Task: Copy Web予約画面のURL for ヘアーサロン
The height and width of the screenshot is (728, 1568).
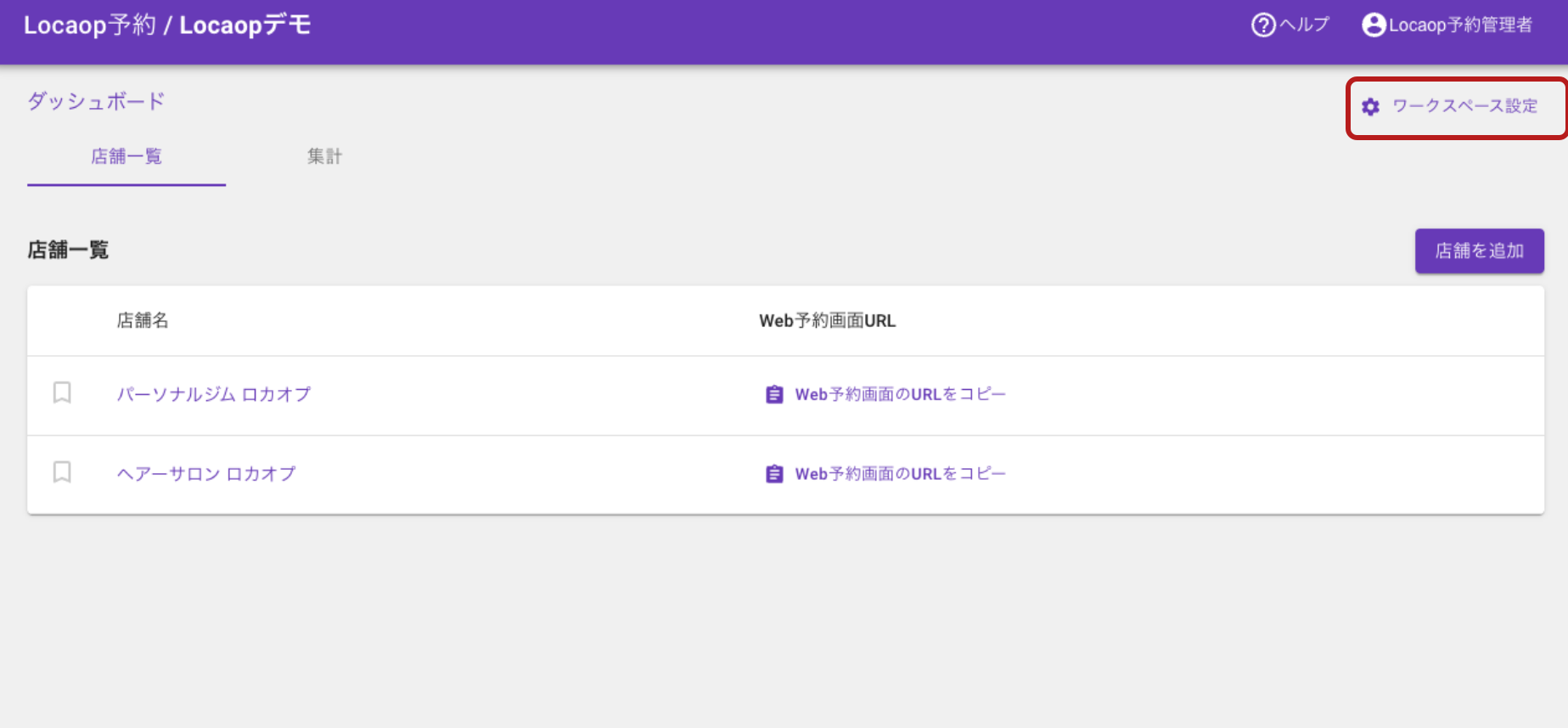Action: [900, 474]
